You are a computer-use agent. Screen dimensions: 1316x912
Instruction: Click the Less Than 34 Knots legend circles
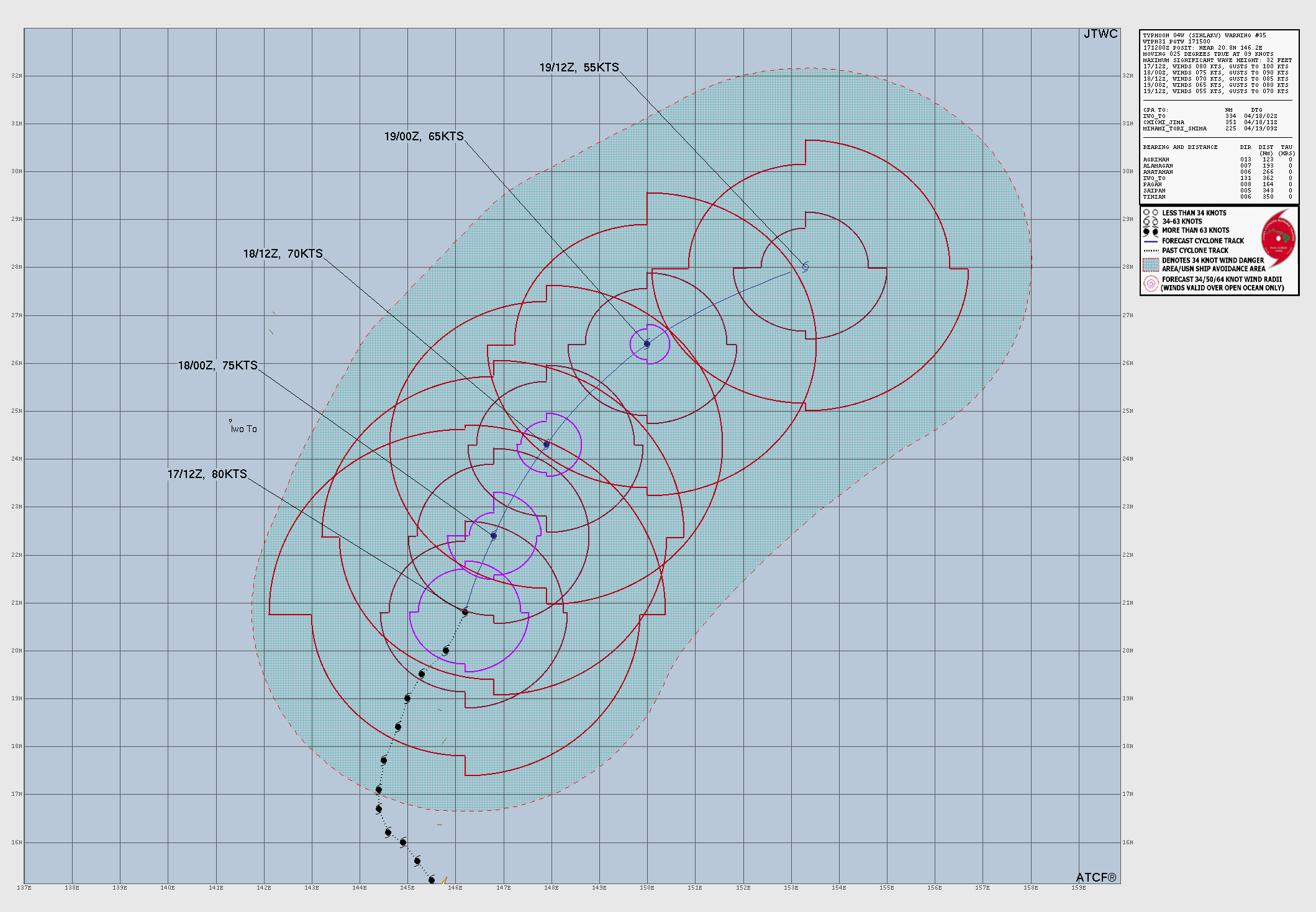coord(1150,213)
